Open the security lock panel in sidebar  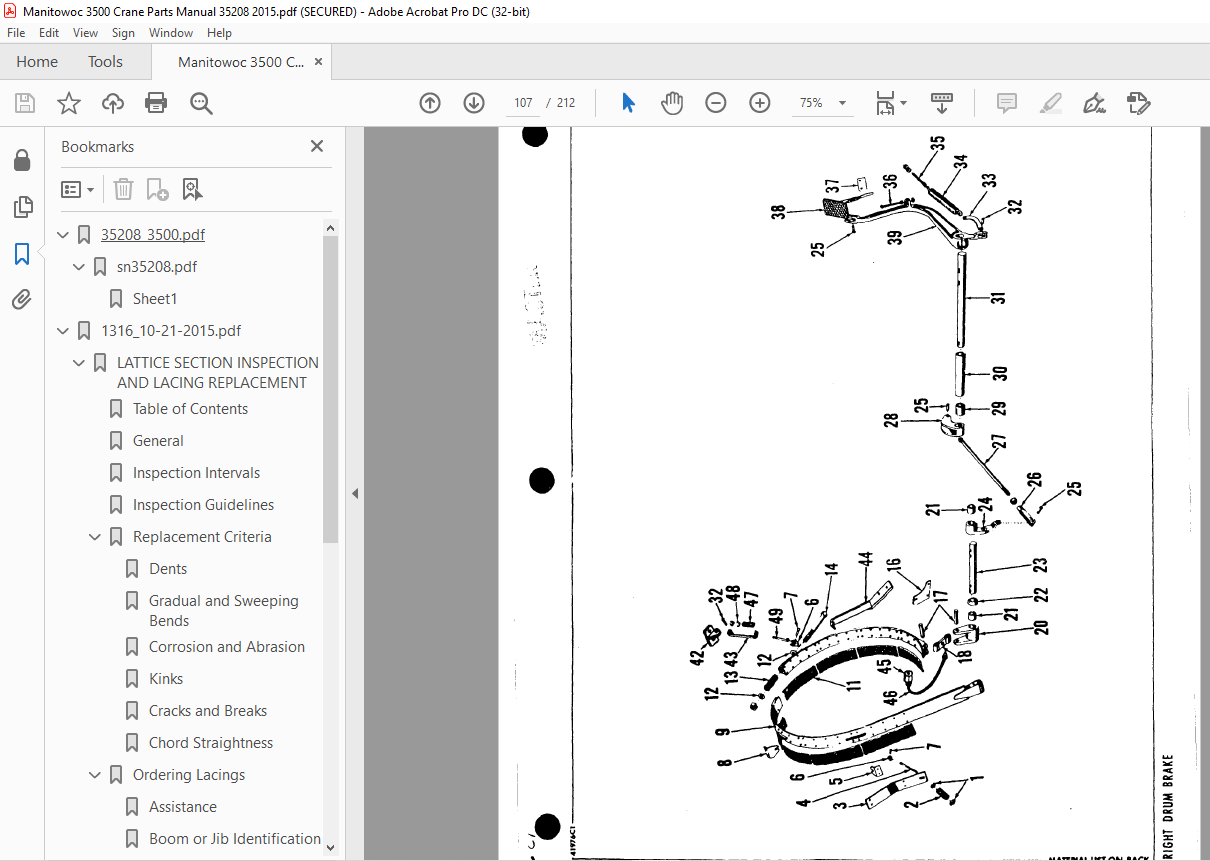click(22, 161)
